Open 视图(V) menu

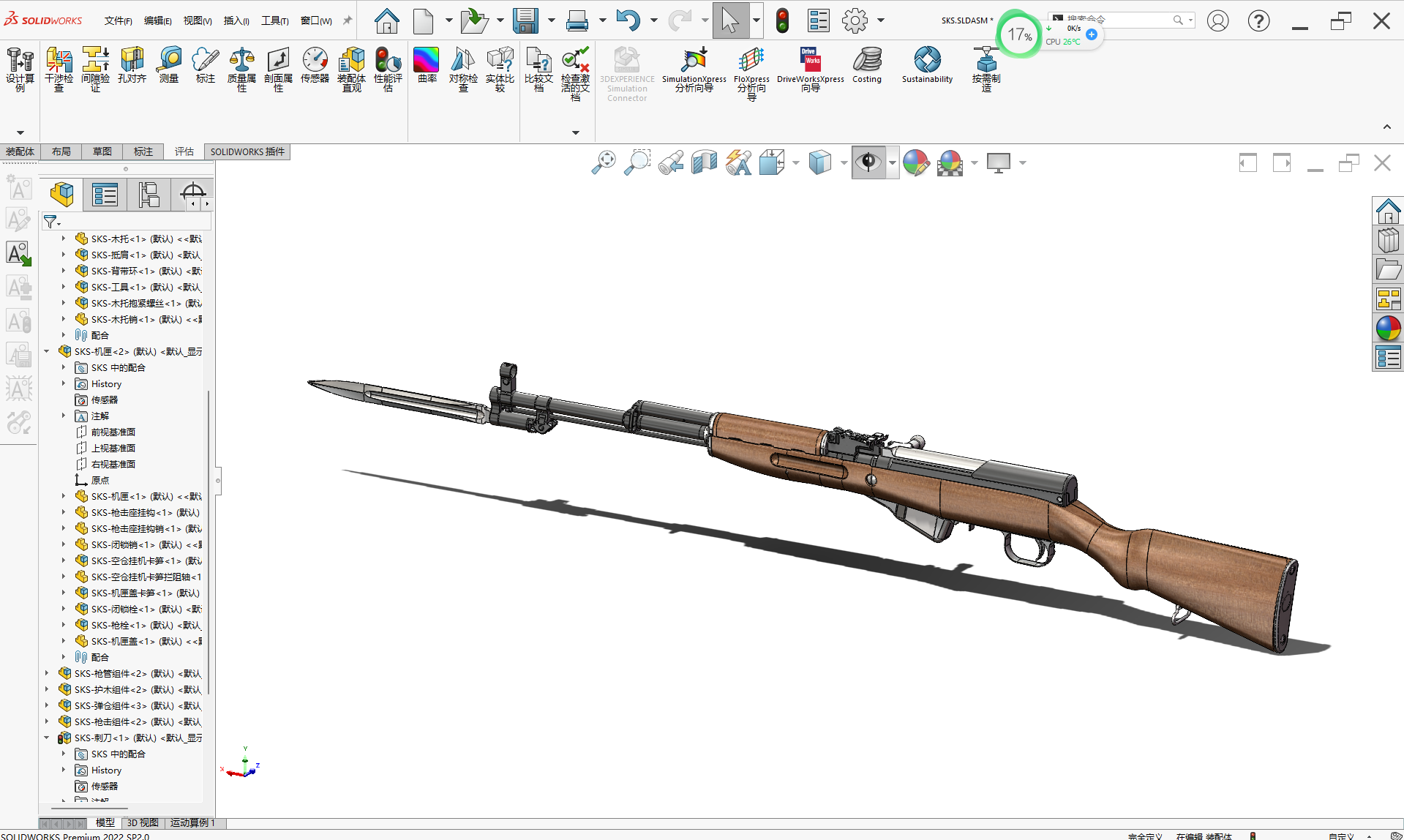(197, 20)
